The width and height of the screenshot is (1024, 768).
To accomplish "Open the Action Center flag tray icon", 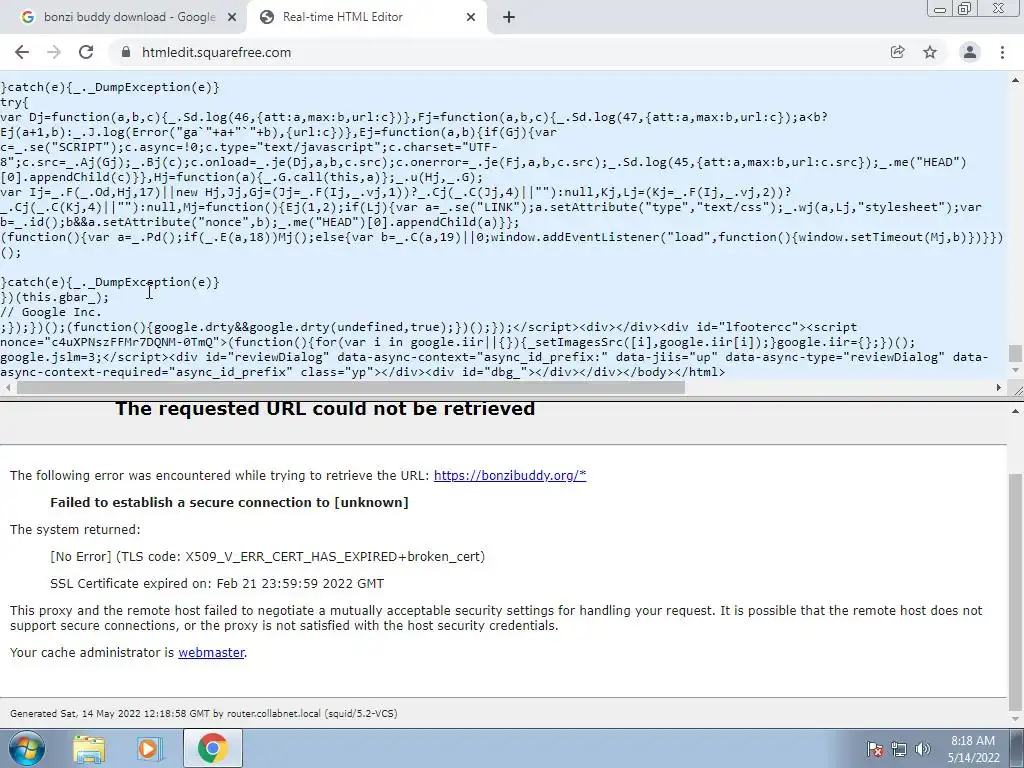I will (x=874, y=749).
